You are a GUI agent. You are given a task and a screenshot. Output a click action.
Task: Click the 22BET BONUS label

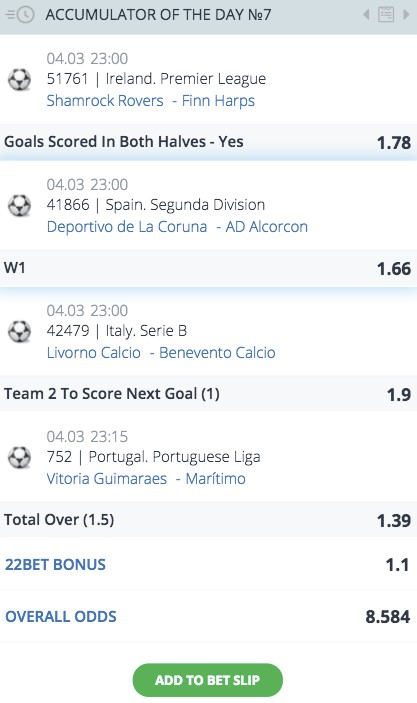(55, 564)
